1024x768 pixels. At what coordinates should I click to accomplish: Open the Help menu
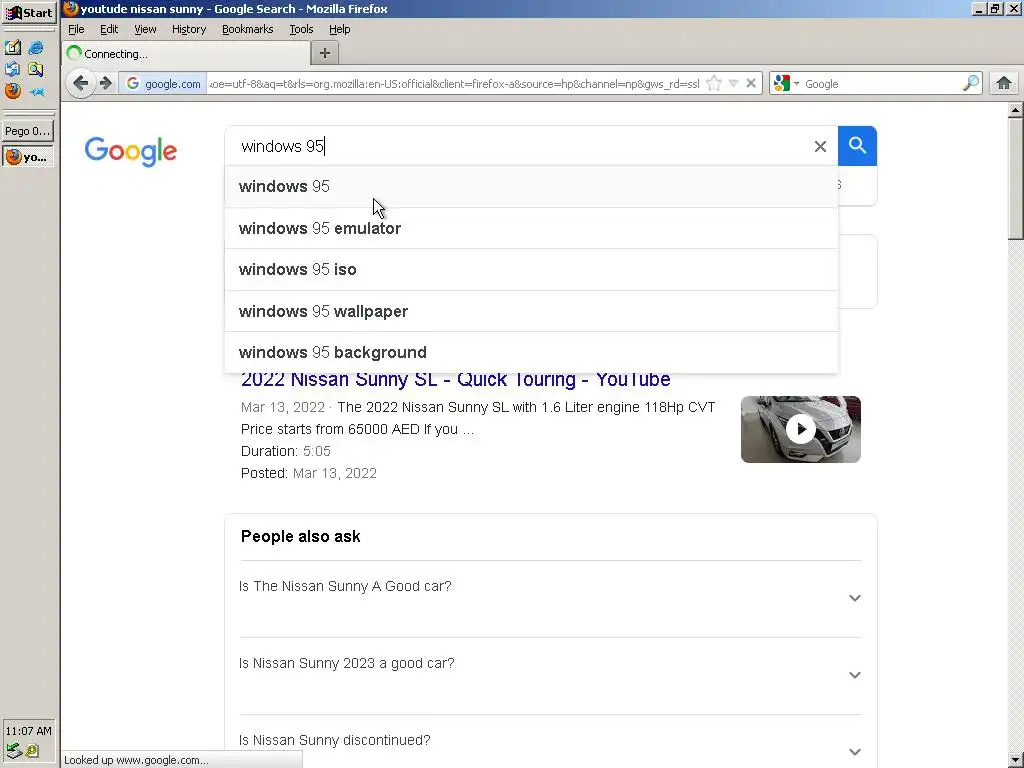(340, 29)
